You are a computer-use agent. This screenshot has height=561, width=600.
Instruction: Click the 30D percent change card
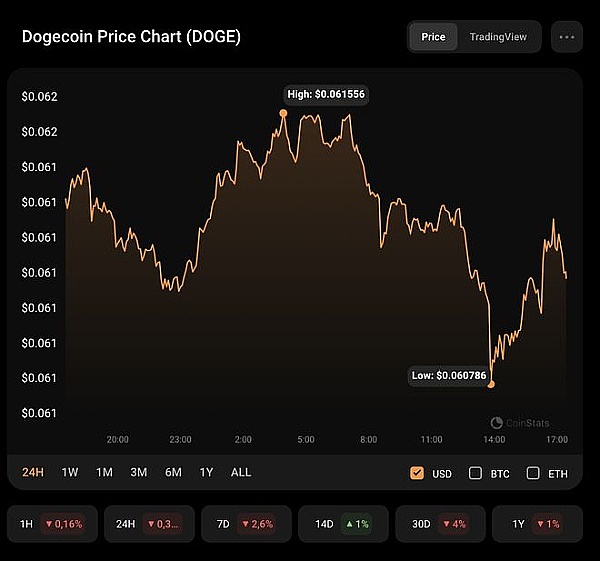[x=441, y=524]
